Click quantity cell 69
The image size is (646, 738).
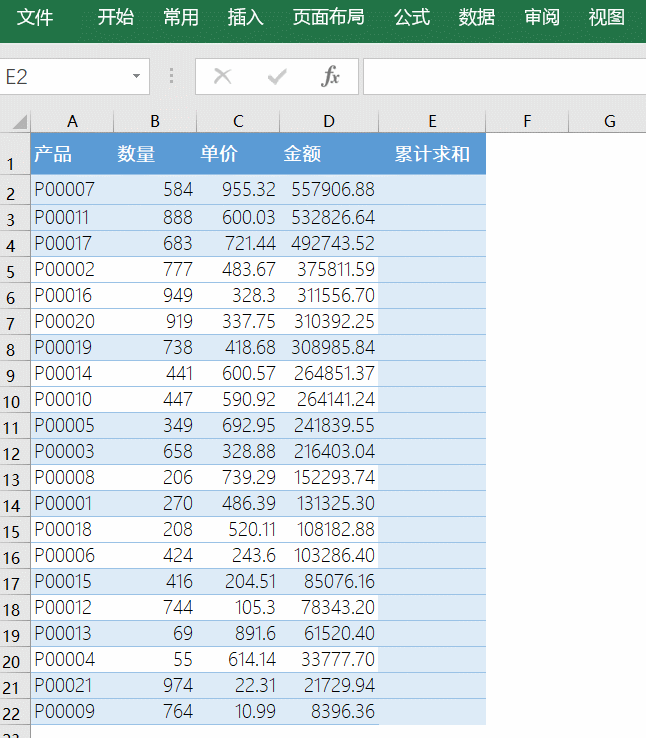coord(155,634)
